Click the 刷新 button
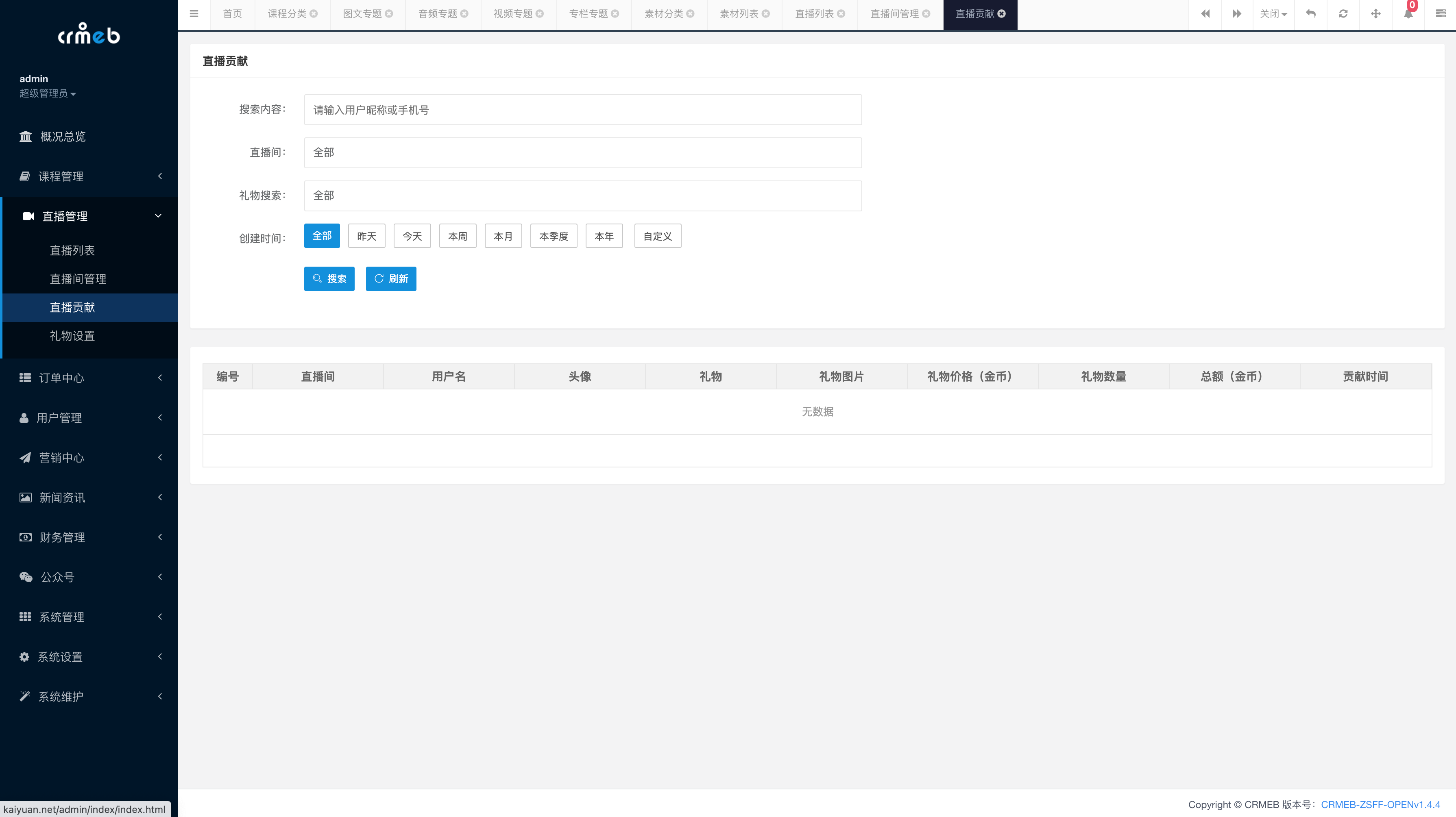This screenshot has width=1456, height=817. [391, 278]
